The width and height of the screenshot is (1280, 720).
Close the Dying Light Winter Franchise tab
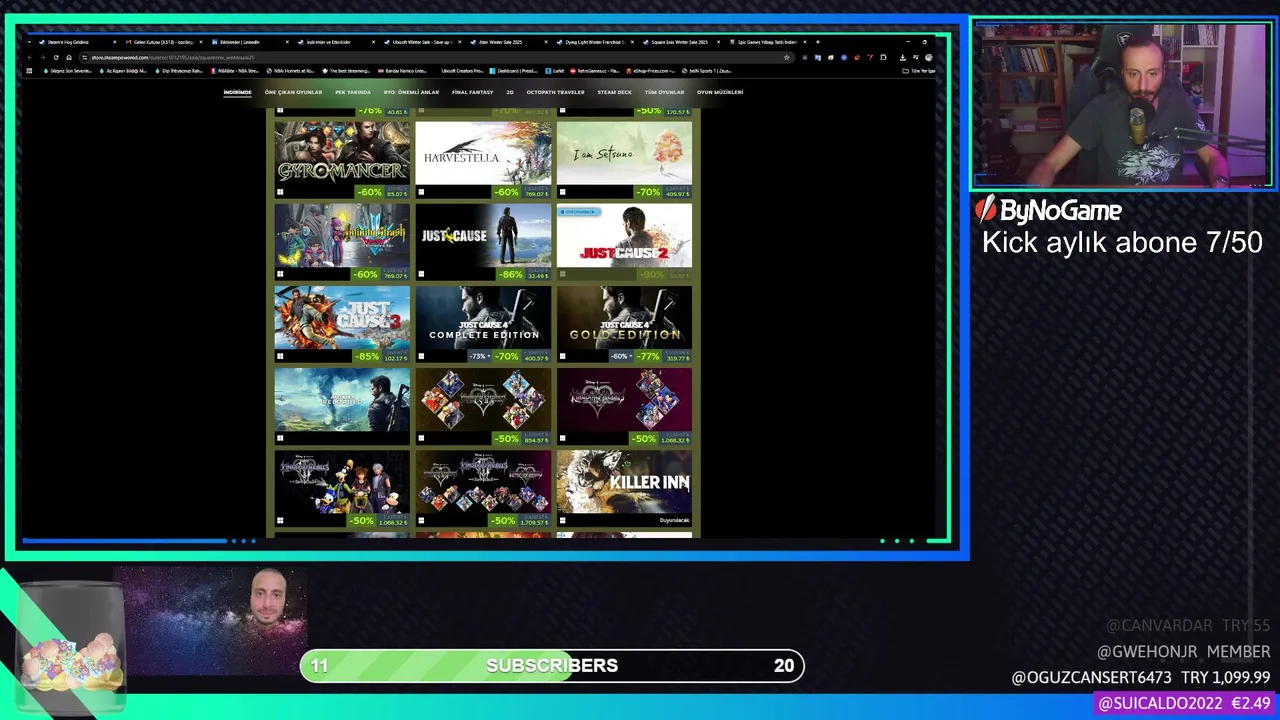(632, 42)
